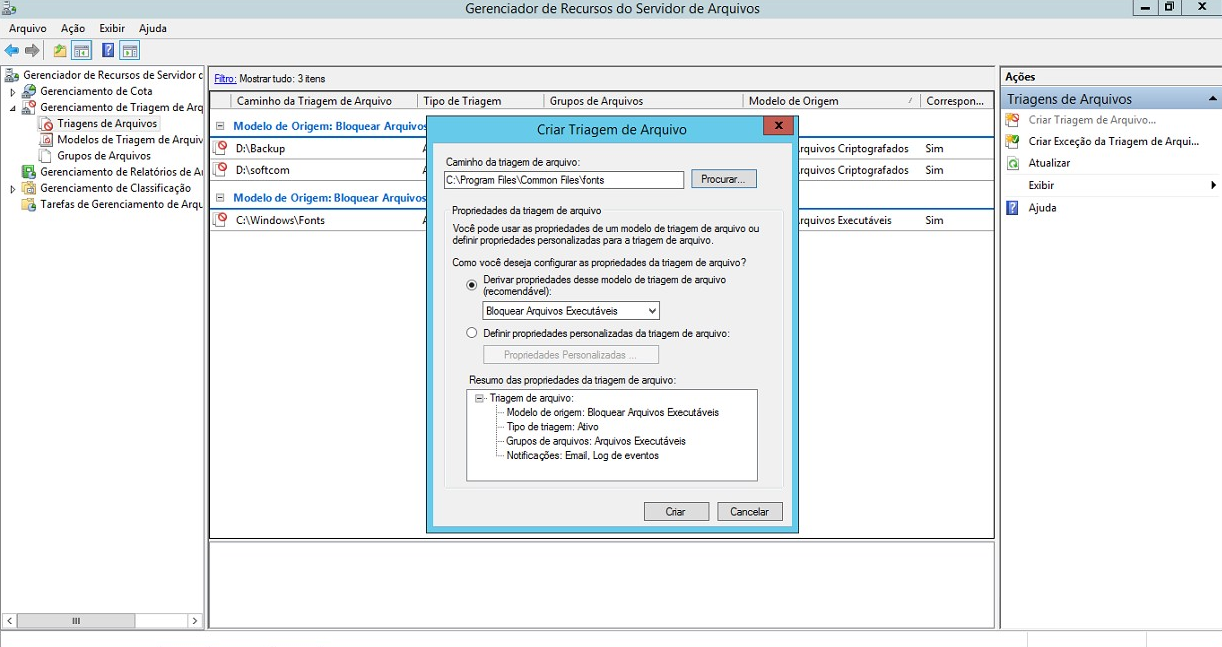Expand the Gerenciamento de Cota tree node
The width and height of the screenshot is (1222, 647).
13,92
